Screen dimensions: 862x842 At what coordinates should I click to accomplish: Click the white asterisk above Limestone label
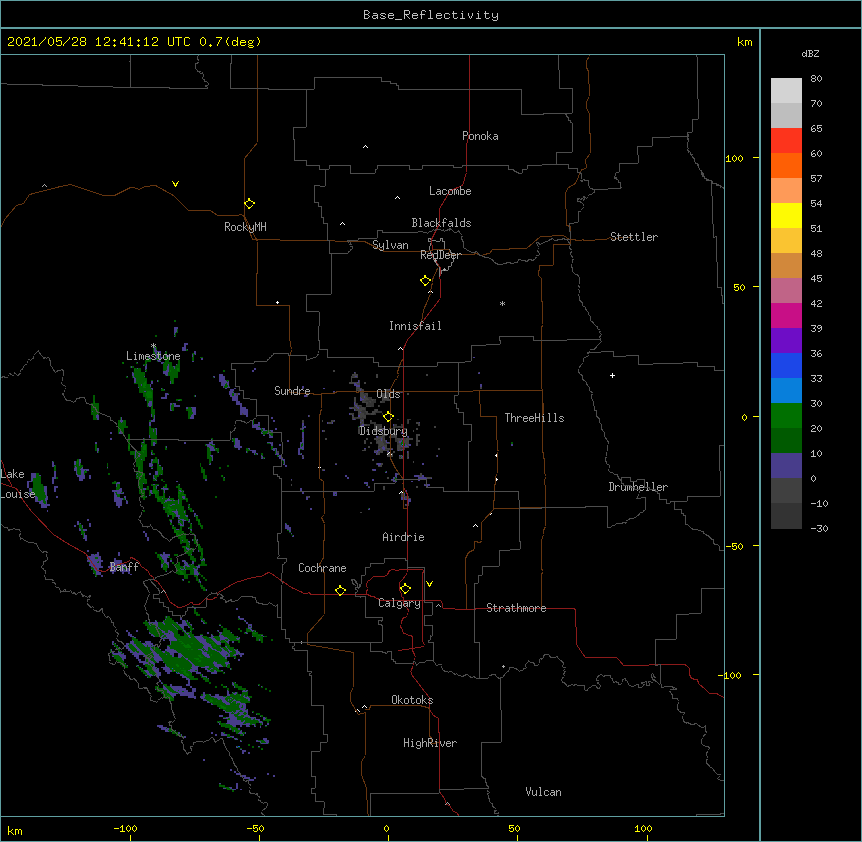tap(153, 346)
